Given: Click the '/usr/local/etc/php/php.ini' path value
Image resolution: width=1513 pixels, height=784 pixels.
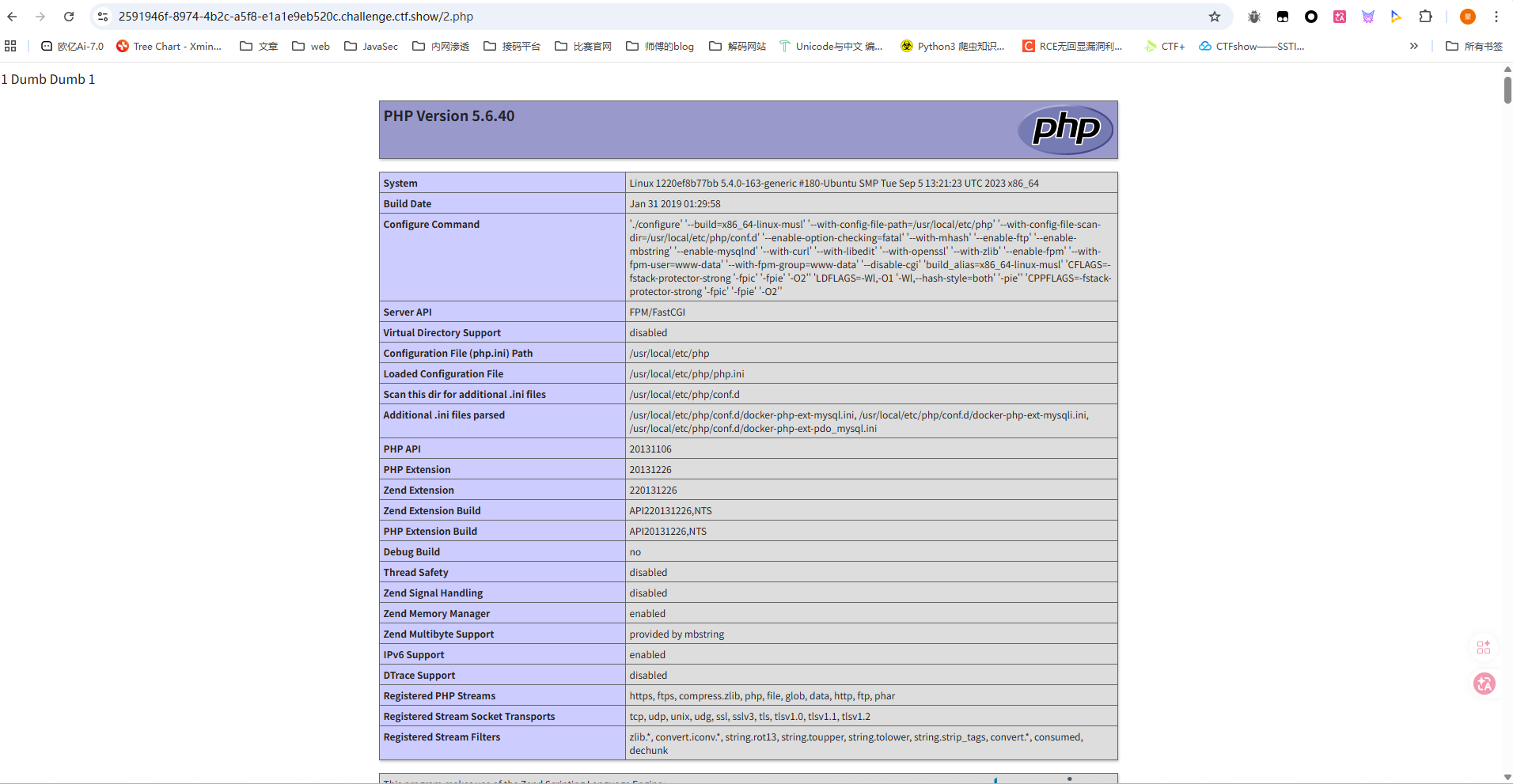Looking at the screenshot, I should (x=687, y=373).
